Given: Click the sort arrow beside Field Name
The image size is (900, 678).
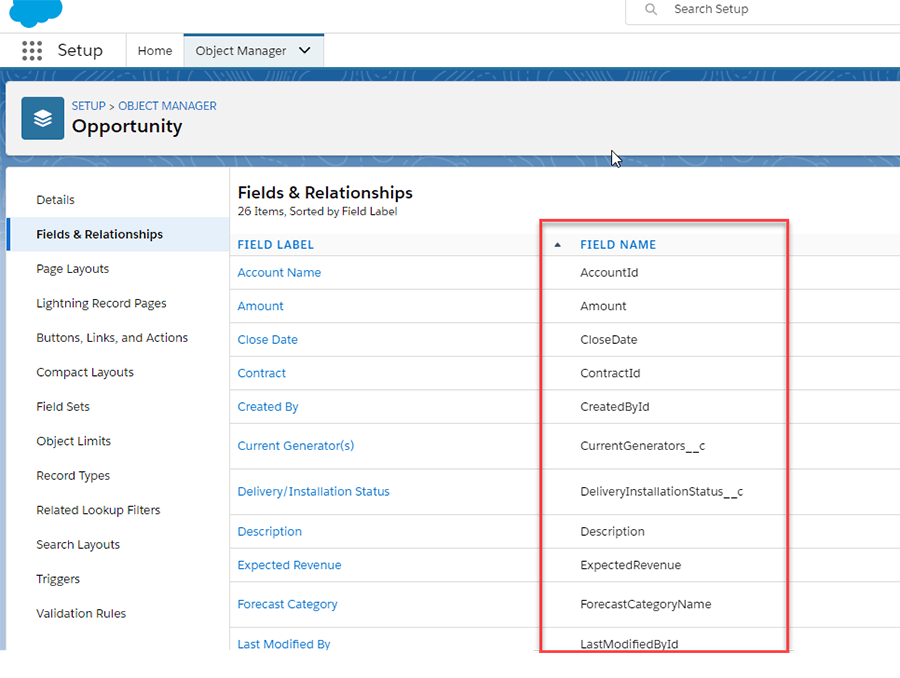Looking at the screenshot, I should click(x=557, y=245).
